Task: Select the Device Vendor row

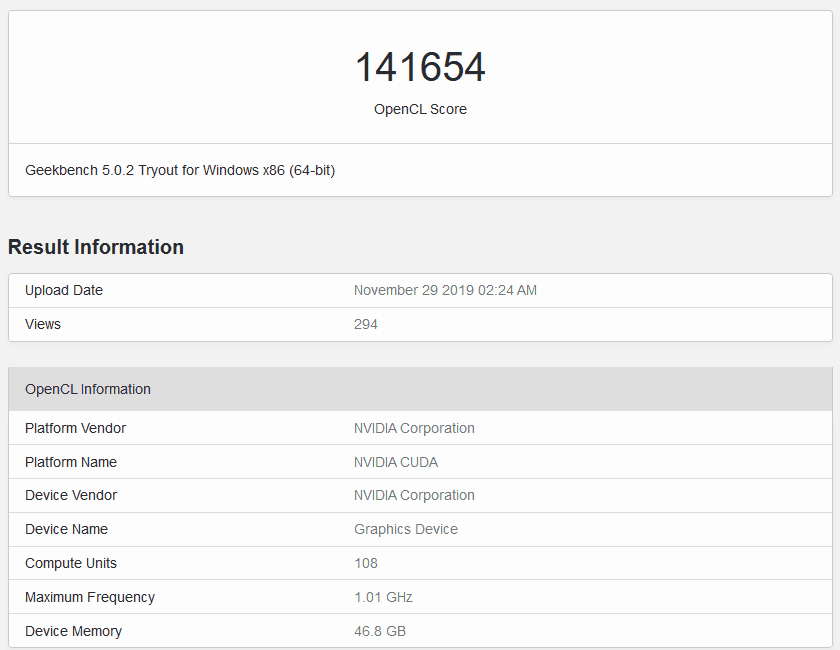Action: click(71, 495)
